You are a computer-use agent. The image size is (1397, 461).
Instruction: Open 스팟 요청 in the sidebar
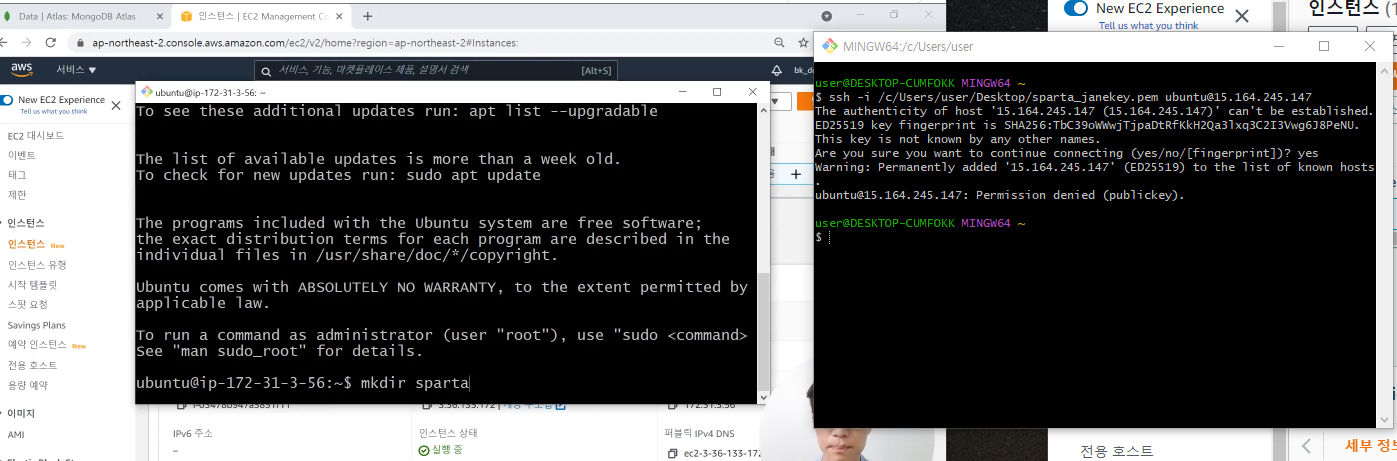point(27,304)
